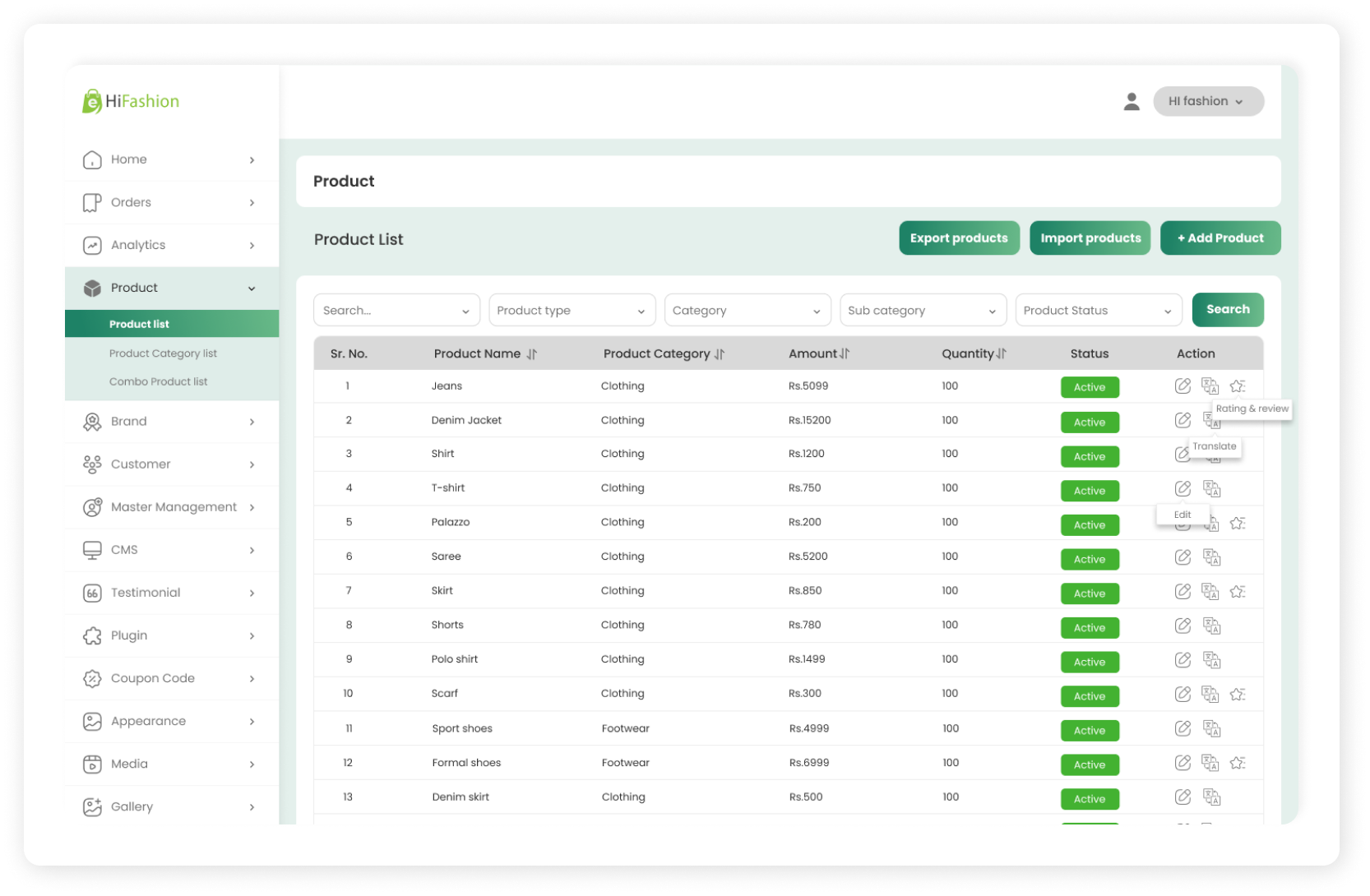Click the Plugin puzzle icon
Image resolution: width=1370 pixels, height=896 pixels.
coord(92,635)
